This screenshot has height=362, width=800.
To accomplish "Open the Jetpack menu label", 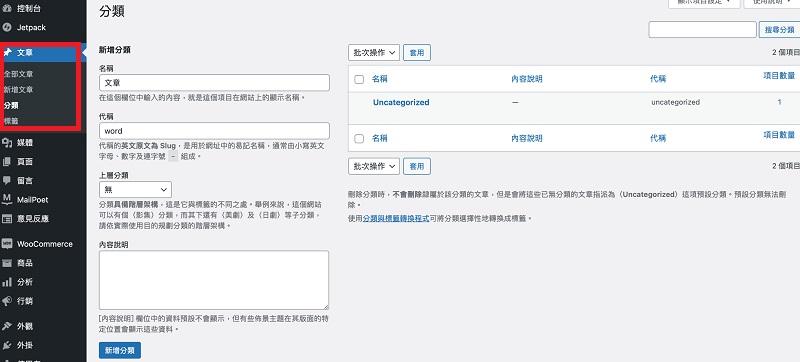I will point(31,28).
